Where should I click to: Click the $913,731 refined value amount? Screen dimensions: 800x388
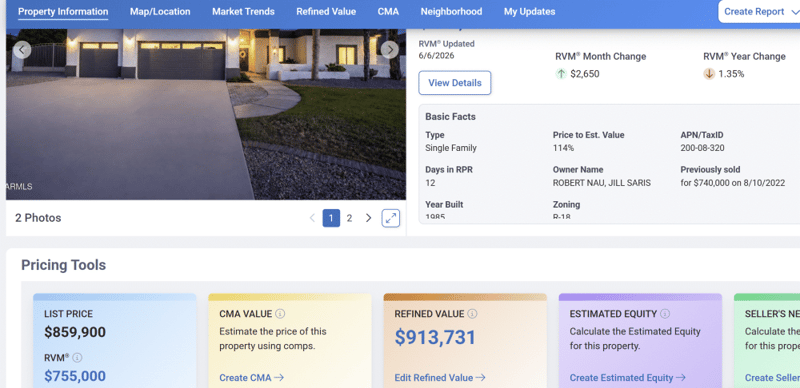pyautogui.click(x=435, y=337)
